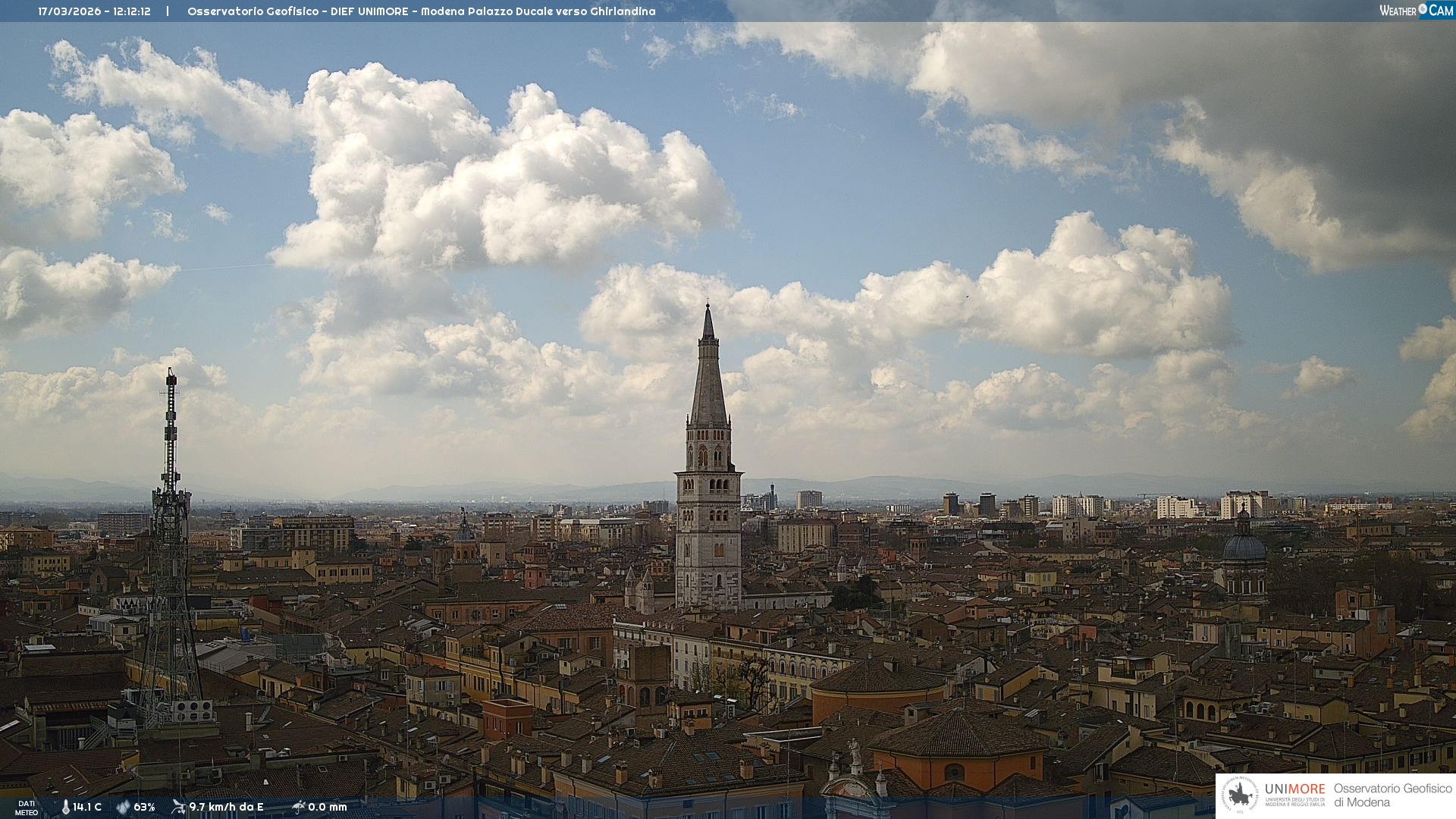Click Osservatorio Geofisico di Modena banner text

pyautogui.click(x=1392, y=795)
